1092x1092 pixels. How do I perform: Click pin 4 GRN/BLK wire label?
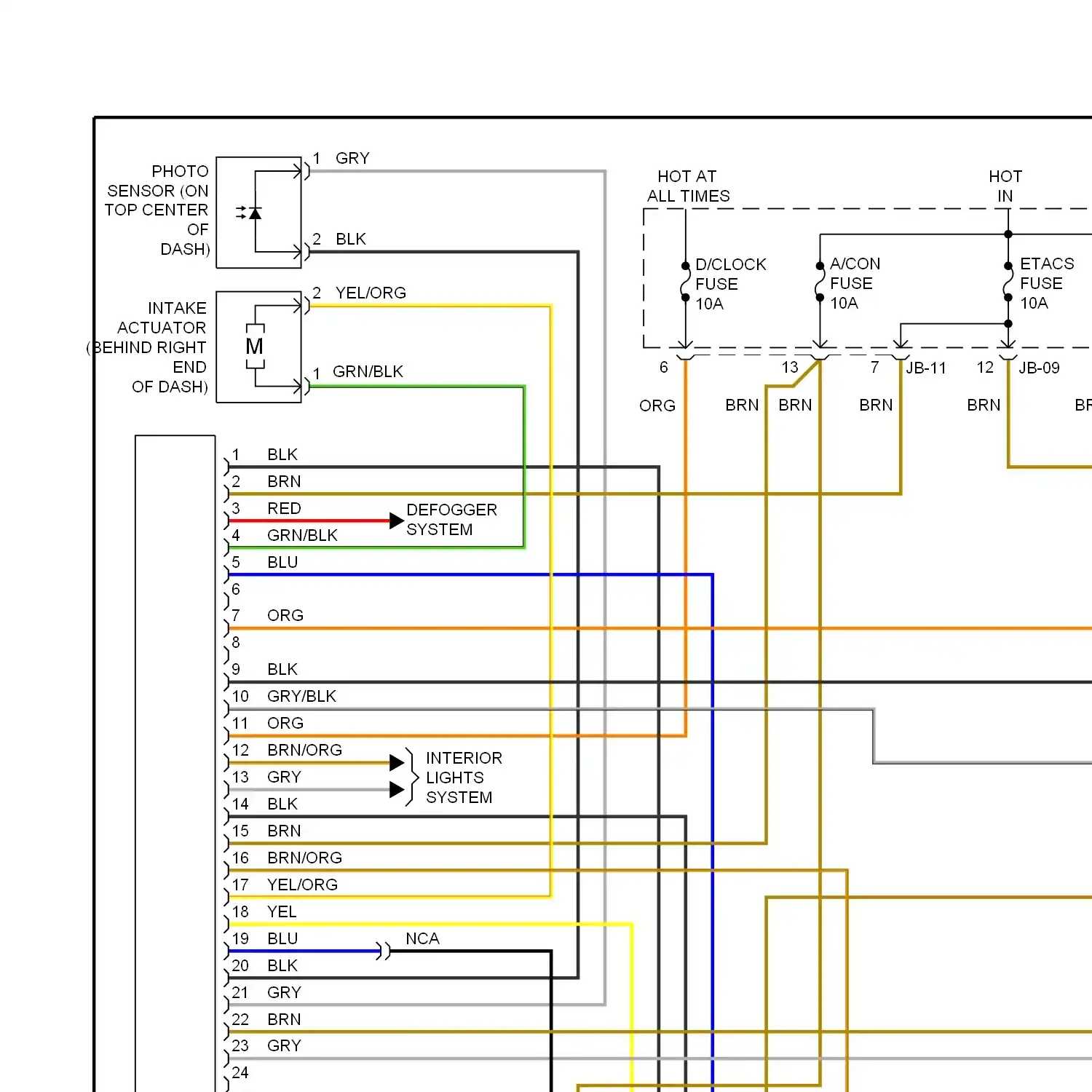302,535
